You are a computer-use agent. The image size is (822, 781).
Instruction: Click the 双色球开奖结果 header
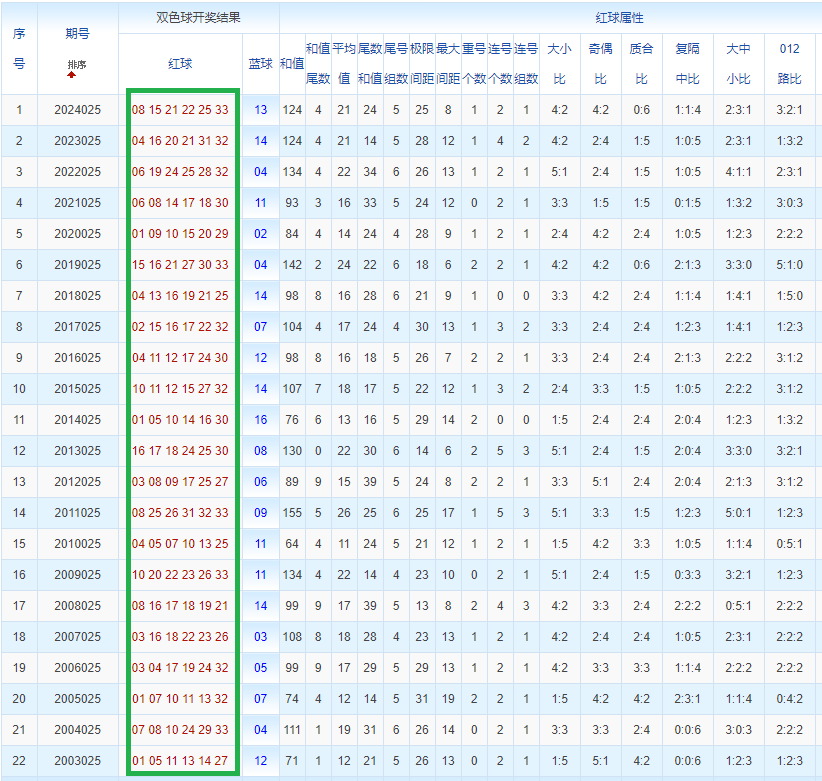[x=199, y=18]
